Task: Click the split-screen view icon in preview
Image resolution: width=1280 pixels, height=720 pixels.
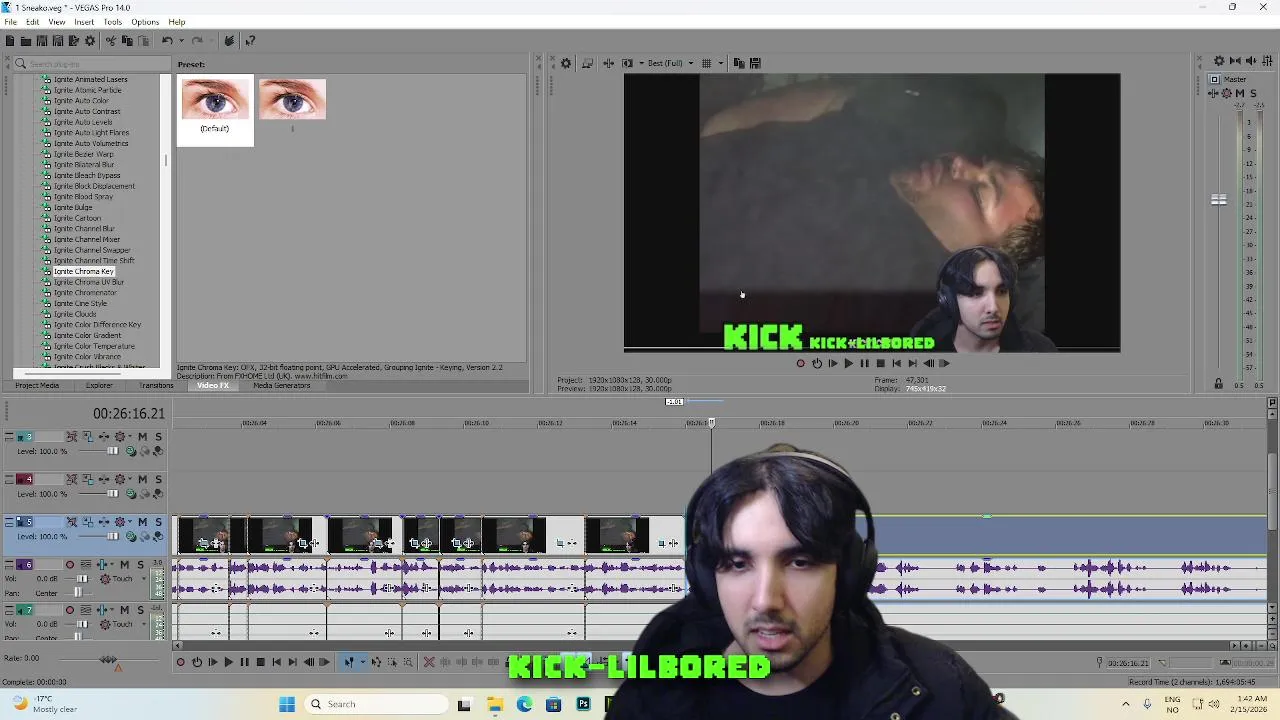Action: tap(627, 63)
